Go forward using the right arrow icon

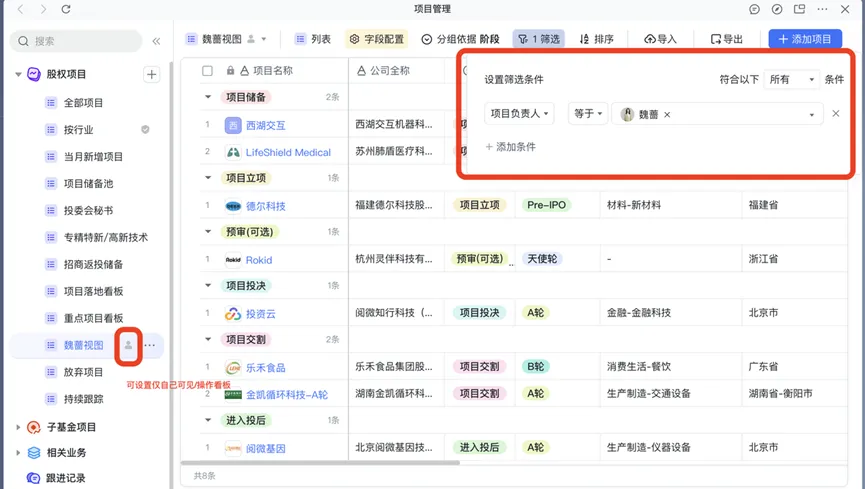point(43,9)
